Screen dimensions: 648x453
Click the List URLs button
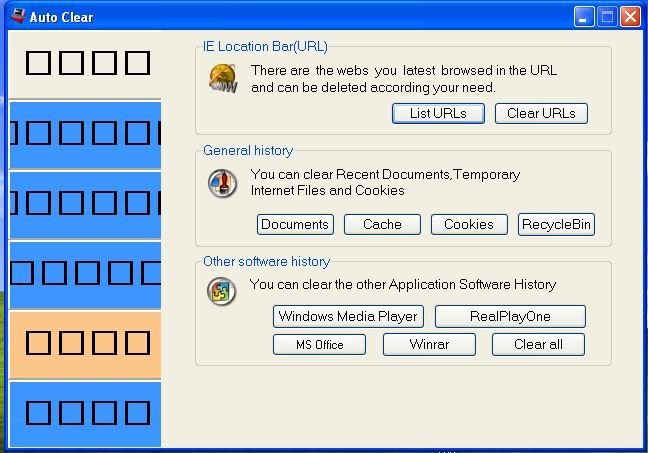coord(438,113)
